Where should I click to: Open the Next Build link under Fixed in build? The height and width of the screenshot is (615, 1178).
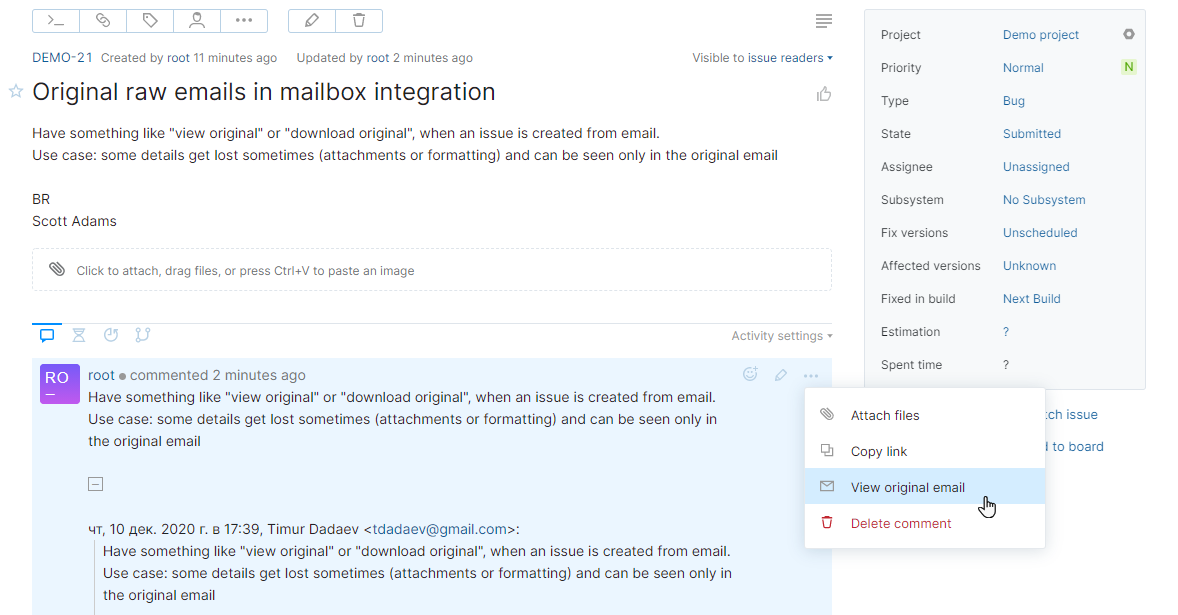1031,298
